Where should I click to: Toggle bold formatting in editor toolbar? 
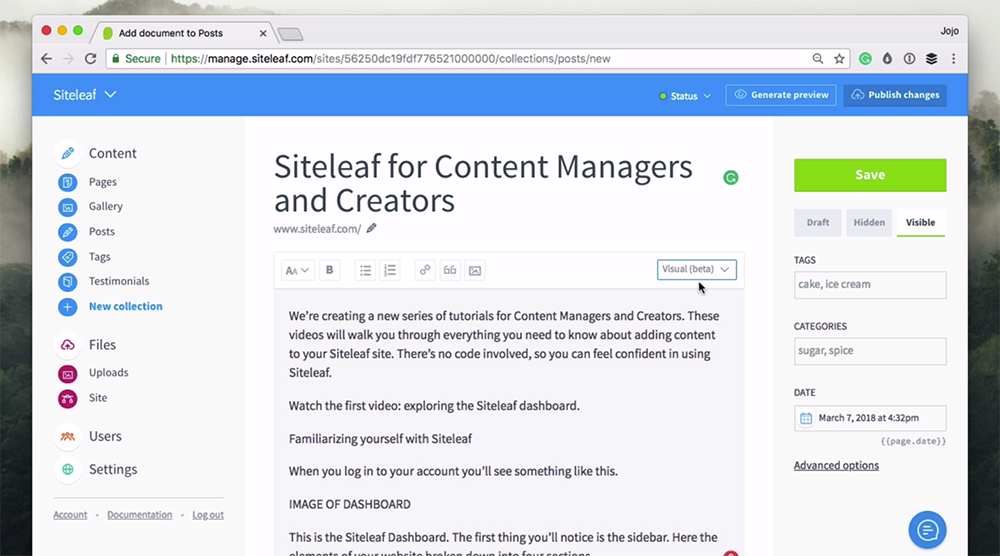pyautogui.click(x=330, y=270)
